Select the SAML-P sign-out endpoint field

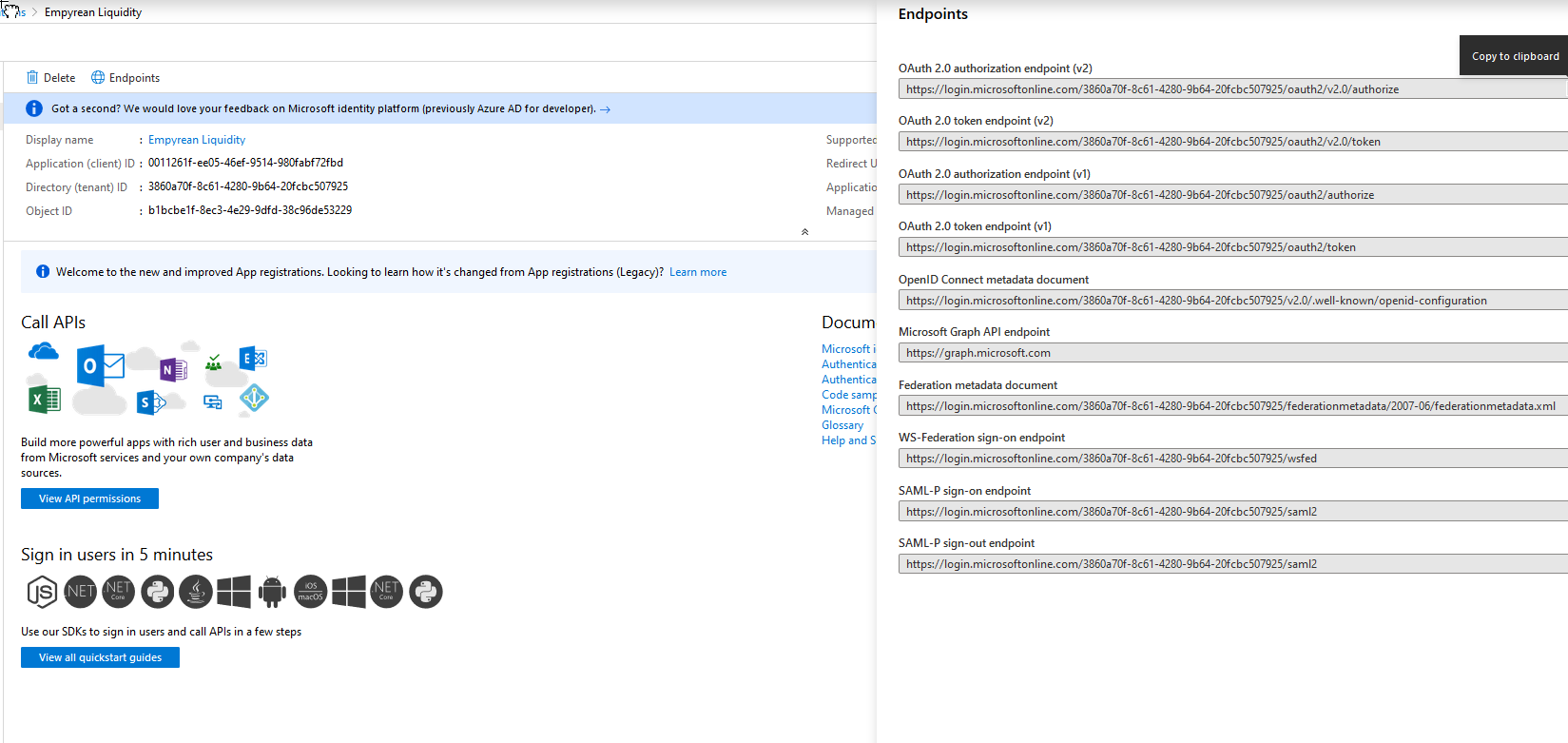pos(1232,564)
